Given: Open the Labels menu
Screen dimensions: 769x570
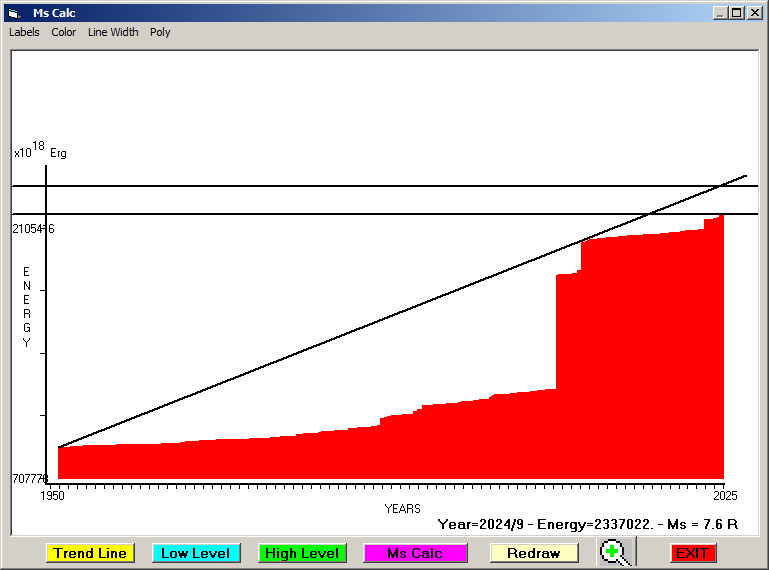Looking at the screenshot, I should (x=24, y=32).
